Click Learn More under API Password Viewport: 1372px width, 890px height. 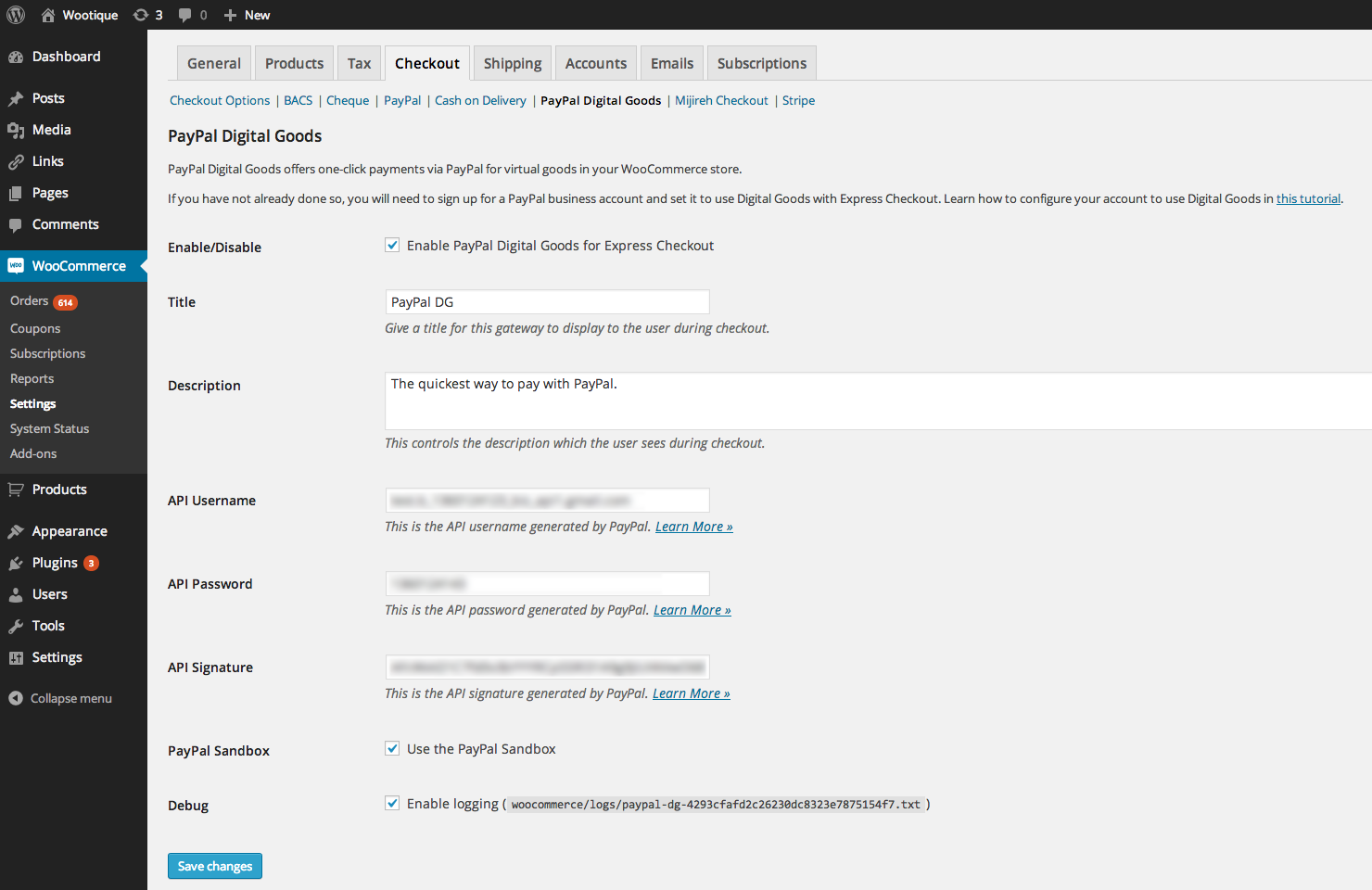692,610
